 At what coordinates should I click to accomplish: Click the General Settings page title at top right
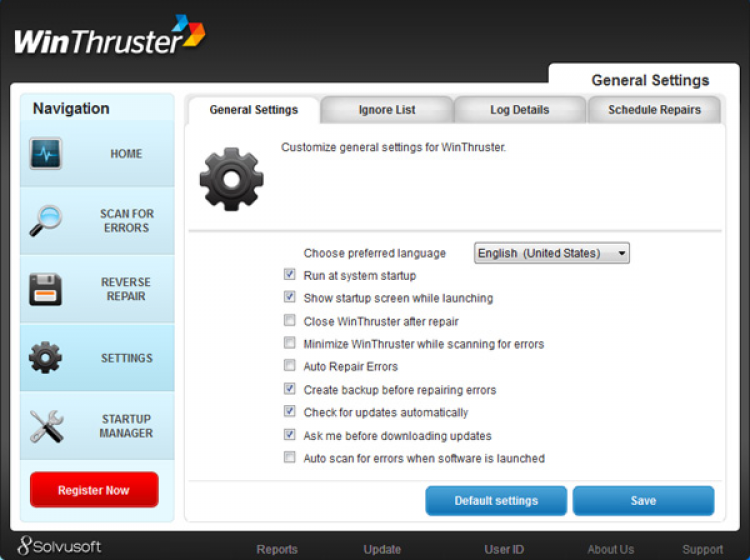(x=650, y=80)
